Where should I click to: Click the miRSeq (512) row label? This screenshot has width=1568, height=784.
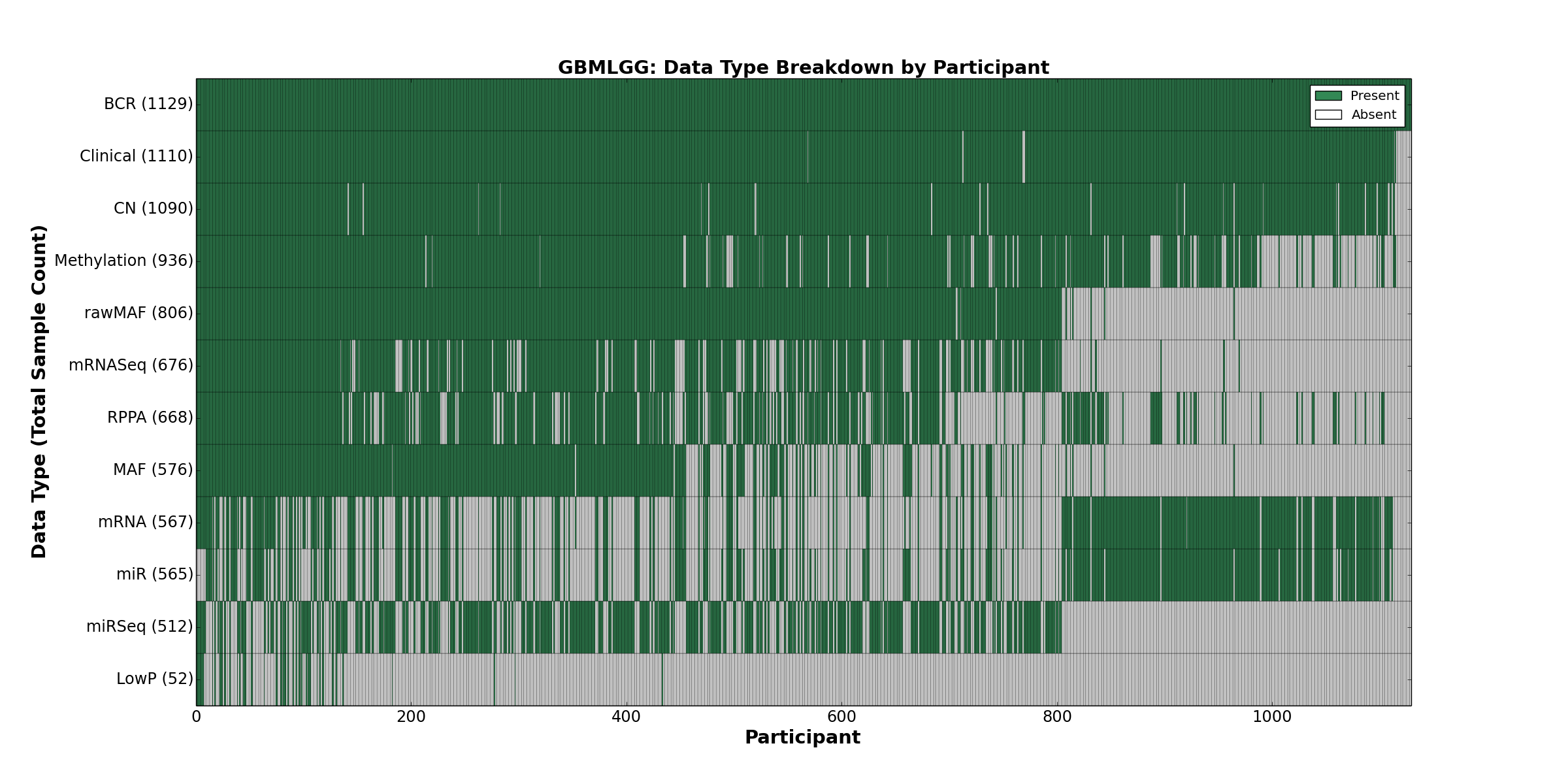(139, 627)
